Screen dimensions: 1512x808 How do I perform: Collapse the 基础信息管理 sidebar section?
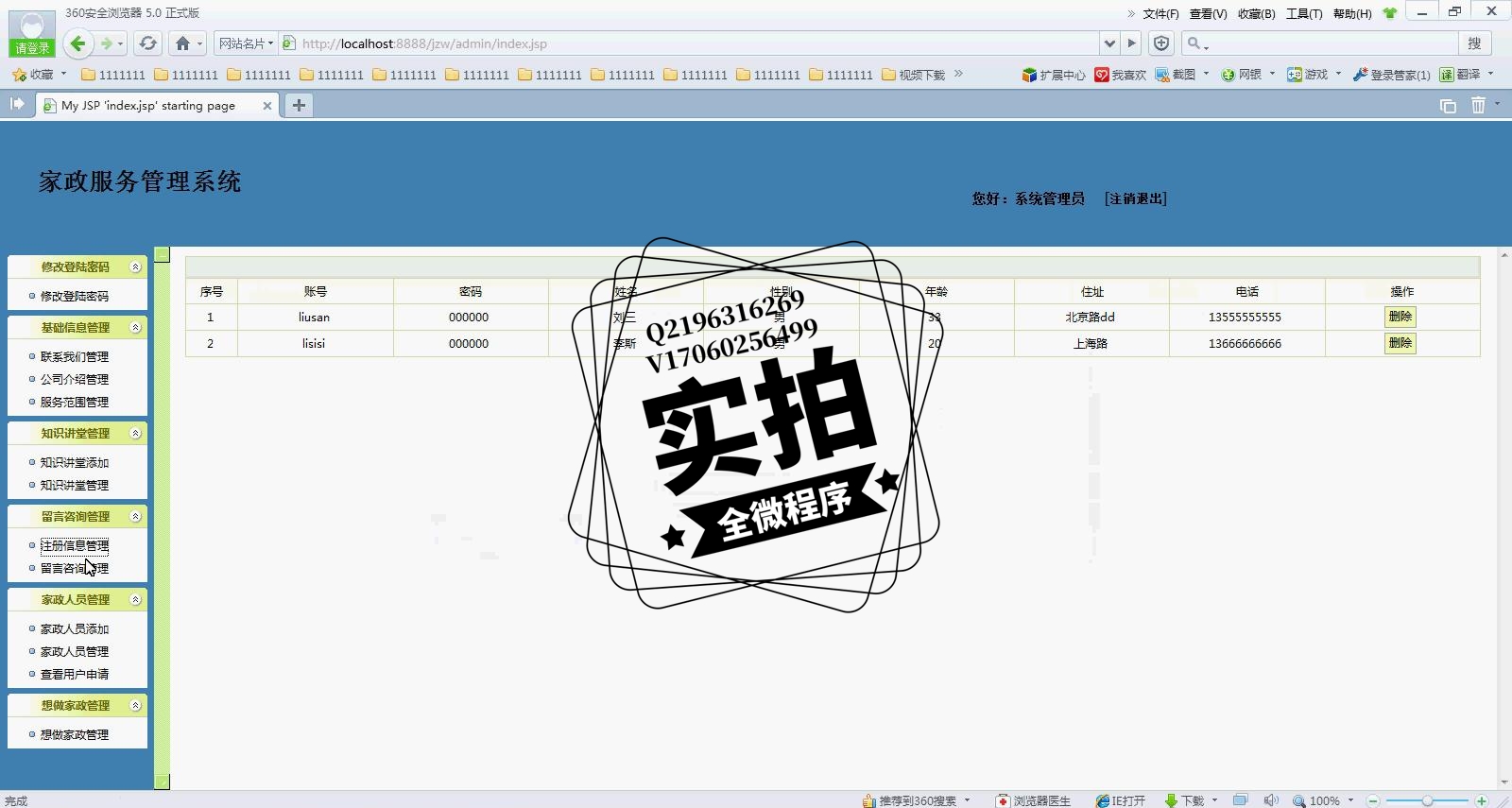(135, 328)
